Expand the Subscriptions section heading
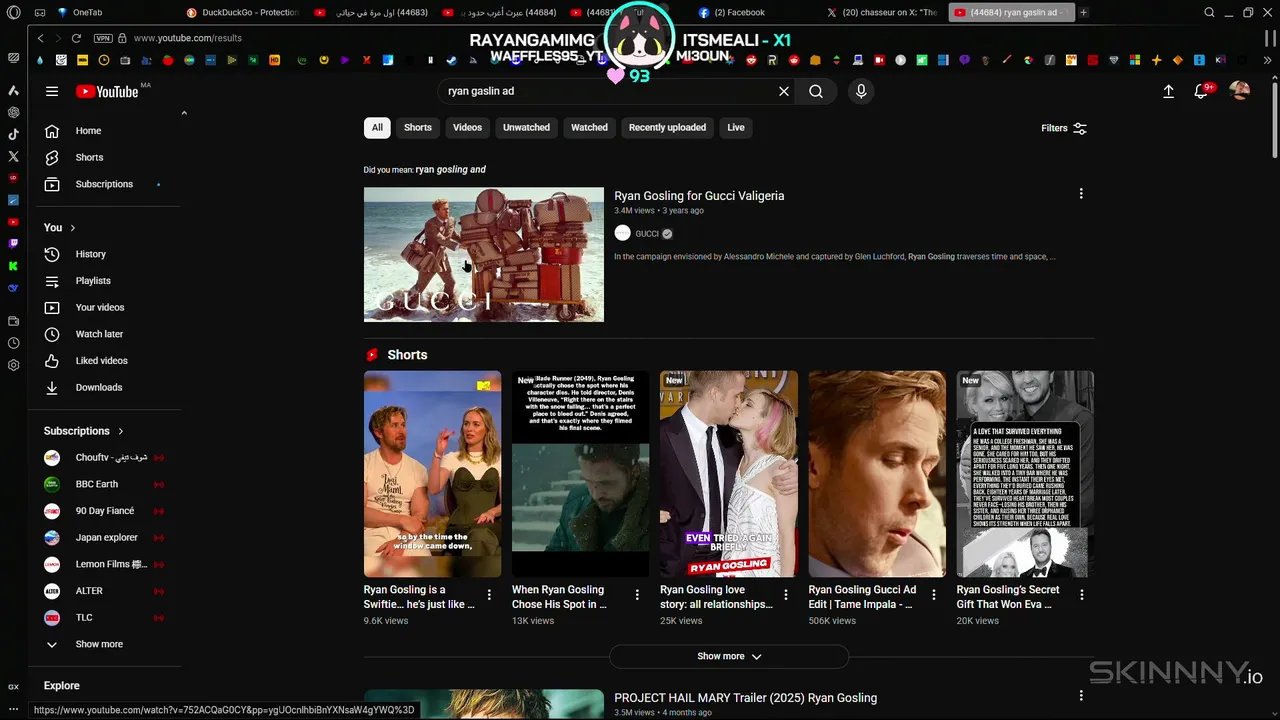This screenshot has height=720, width=1280. 84,431
